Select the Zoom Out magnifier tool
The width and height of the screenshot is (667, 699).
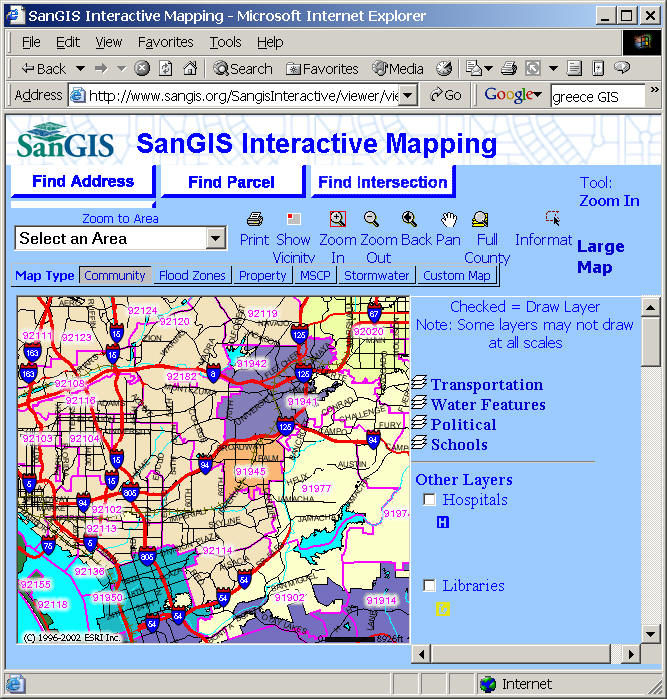[x=371, y=219]
